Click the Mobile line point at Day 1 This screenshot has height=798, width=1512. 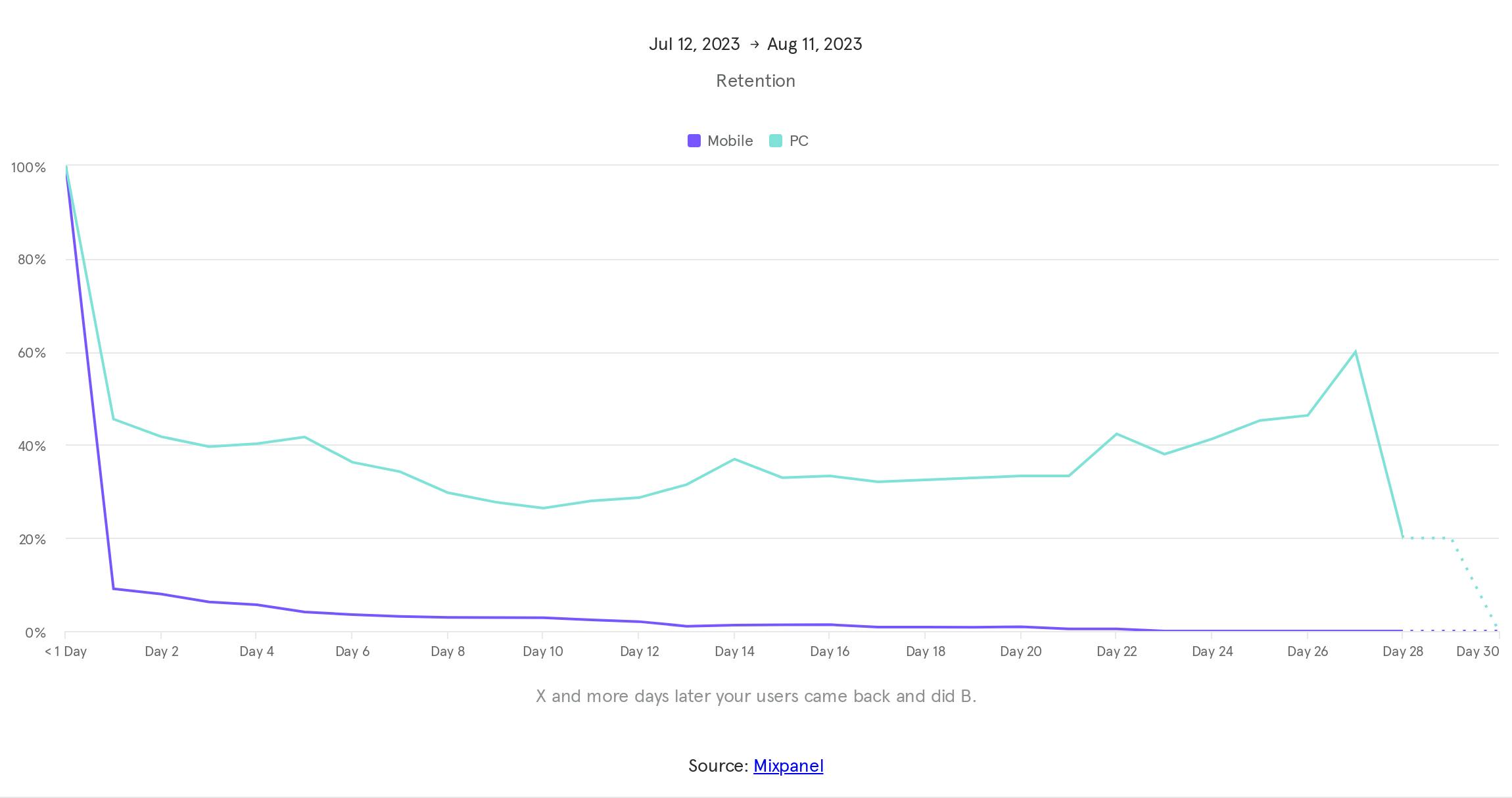[x=114, y=588]
